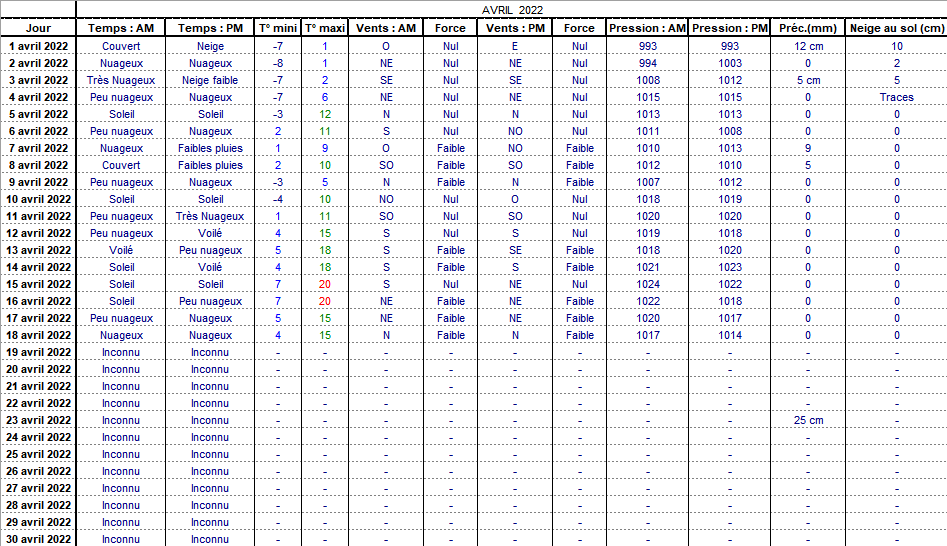Select the 'T° mini' column header
This screenshot has height=546, width=947.
click(278, 28)
